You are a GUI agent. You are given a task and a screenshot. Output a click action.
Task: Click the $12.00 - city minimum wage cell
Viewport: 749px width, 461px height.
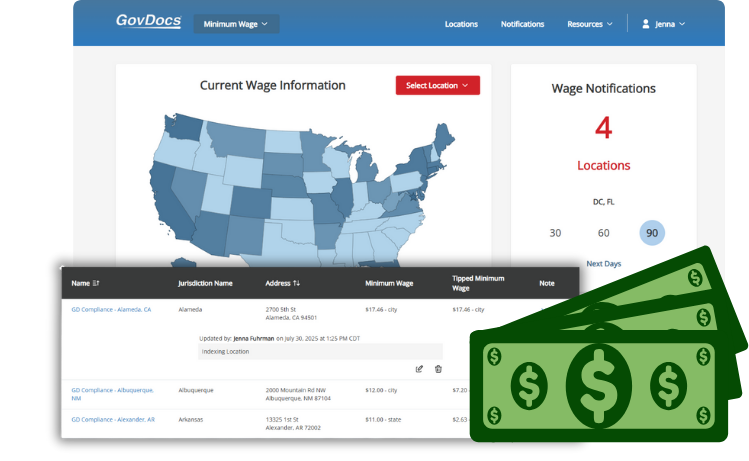pos(381,390)
